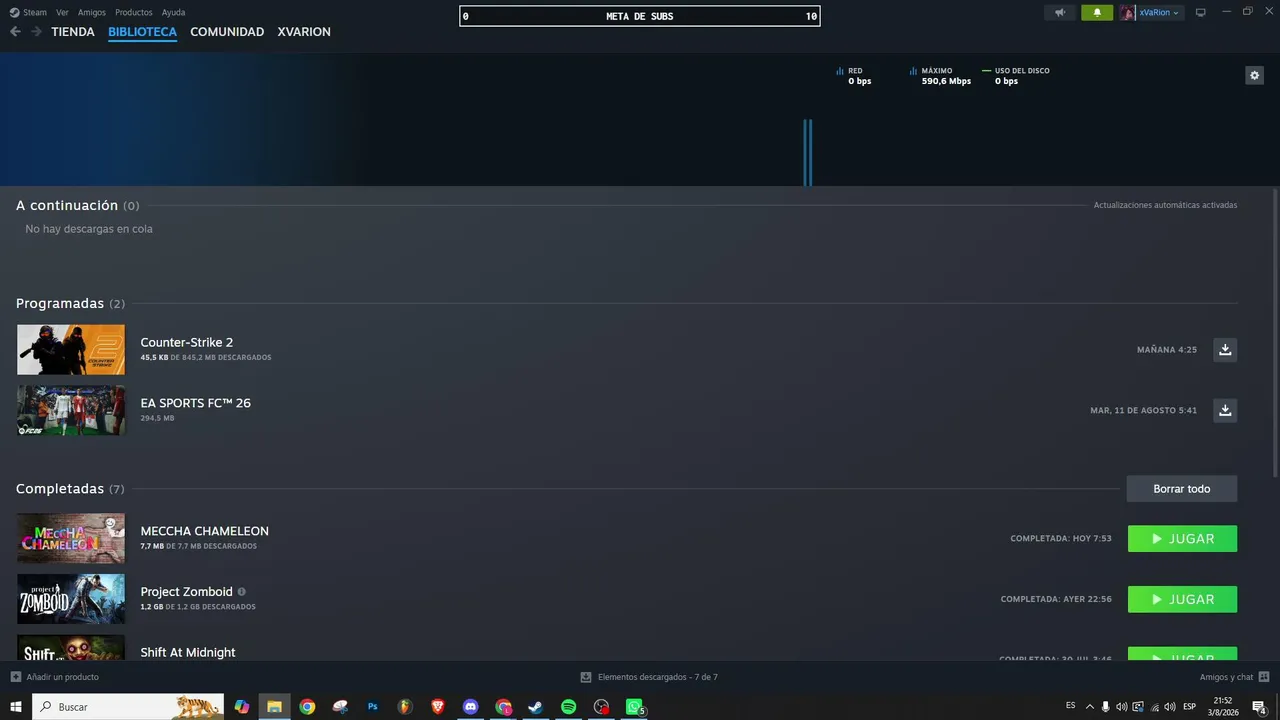
Task: Go to the TIENDA tab
Action: click(73, 32)
